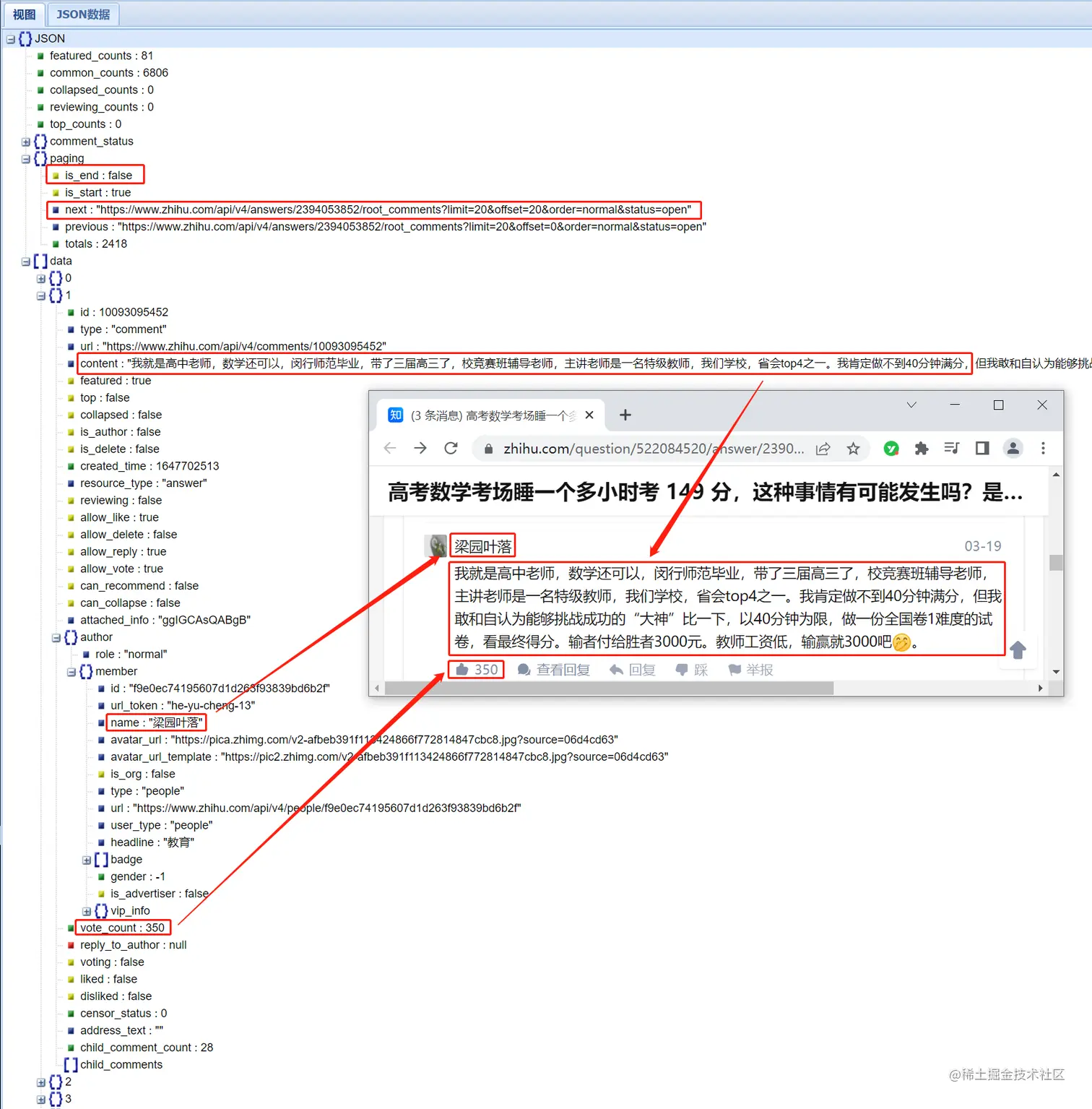Collapse the root JSON node
Viewport: 1092px width, 1109px height.
click(x=11, y=39)
